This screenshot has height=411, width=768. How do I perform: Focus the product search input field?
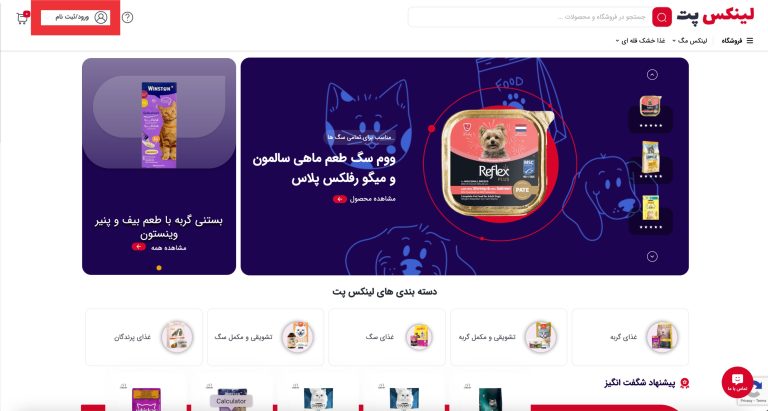(529, 18)
